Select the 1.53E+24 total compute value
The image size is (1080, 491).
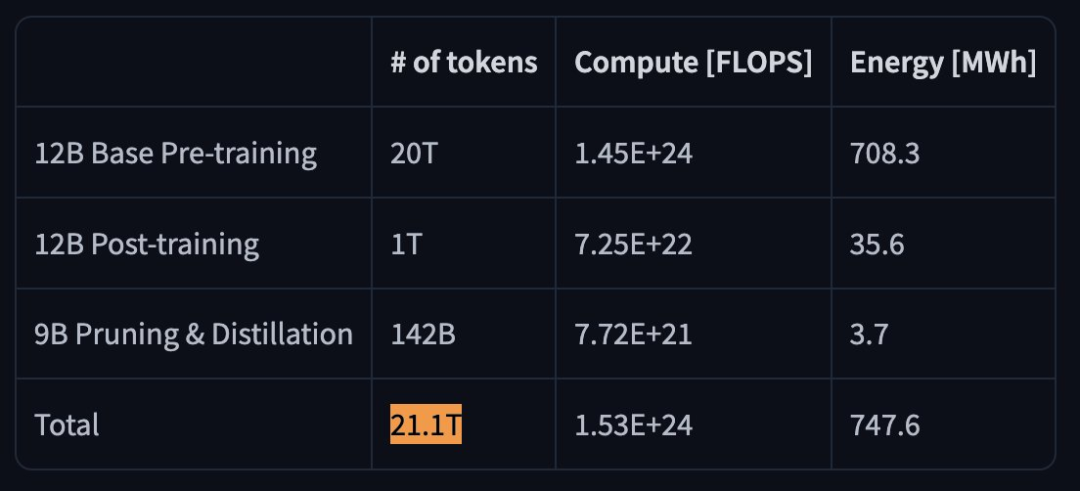[x=633, y=425]
